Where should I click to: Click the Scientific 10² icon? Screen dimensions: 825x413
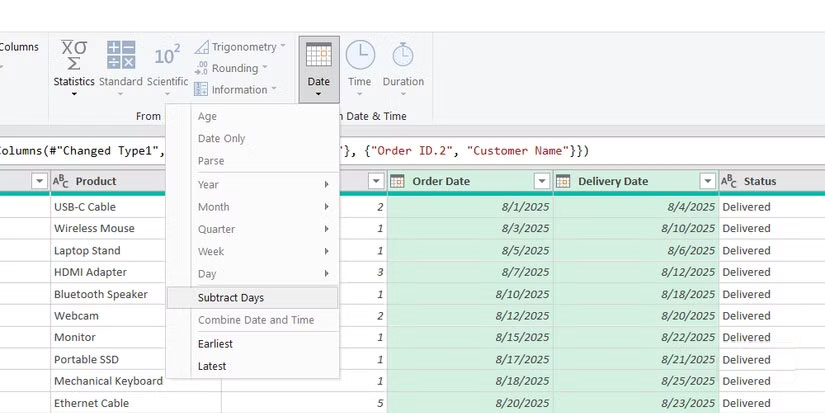[x=167, y=56]
